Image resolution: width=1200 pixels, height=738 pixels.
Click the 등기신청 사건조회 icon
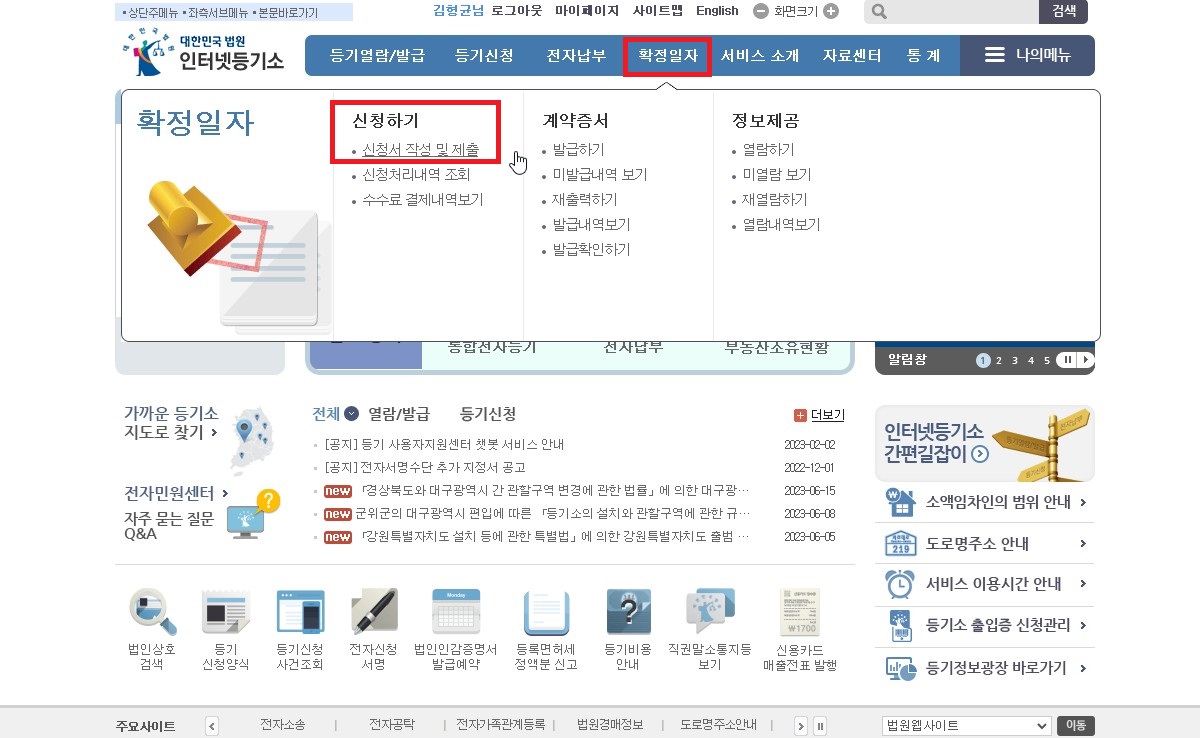tap(299, 612)
